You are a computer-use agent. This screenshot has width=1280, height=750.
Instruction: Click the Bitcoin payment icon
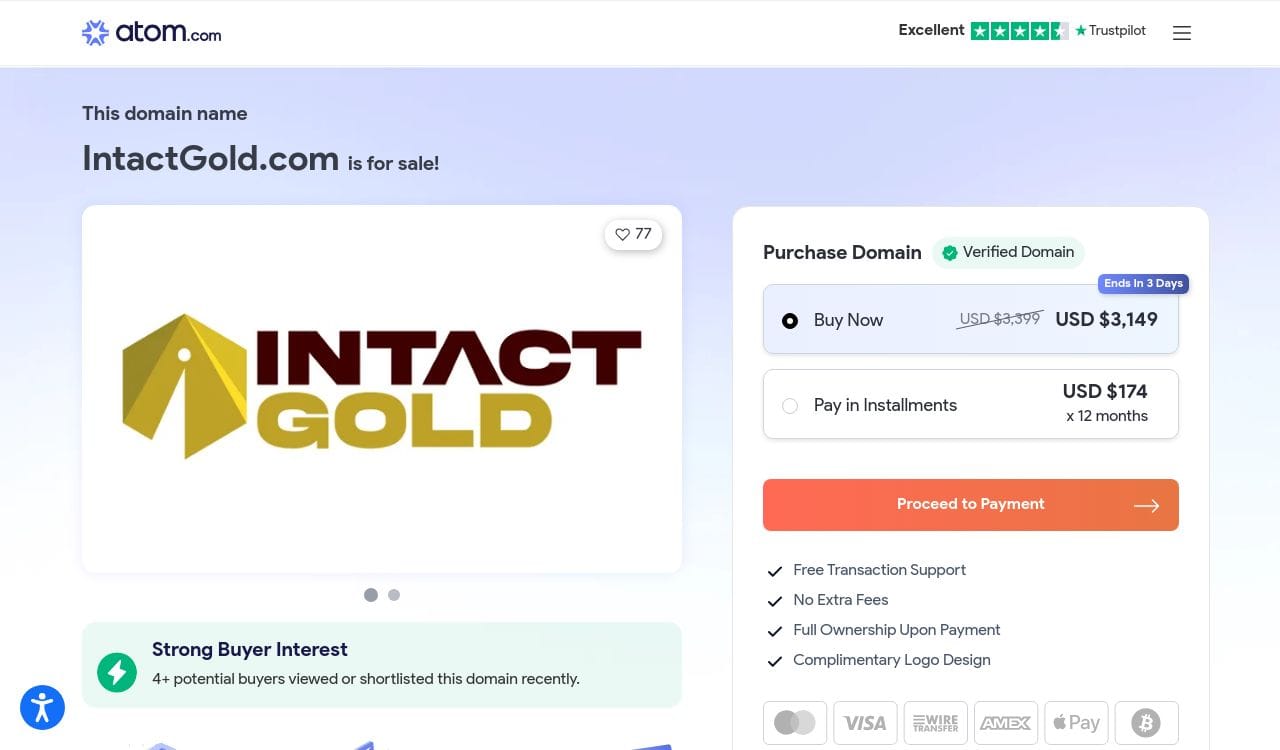coord(1146,722)
